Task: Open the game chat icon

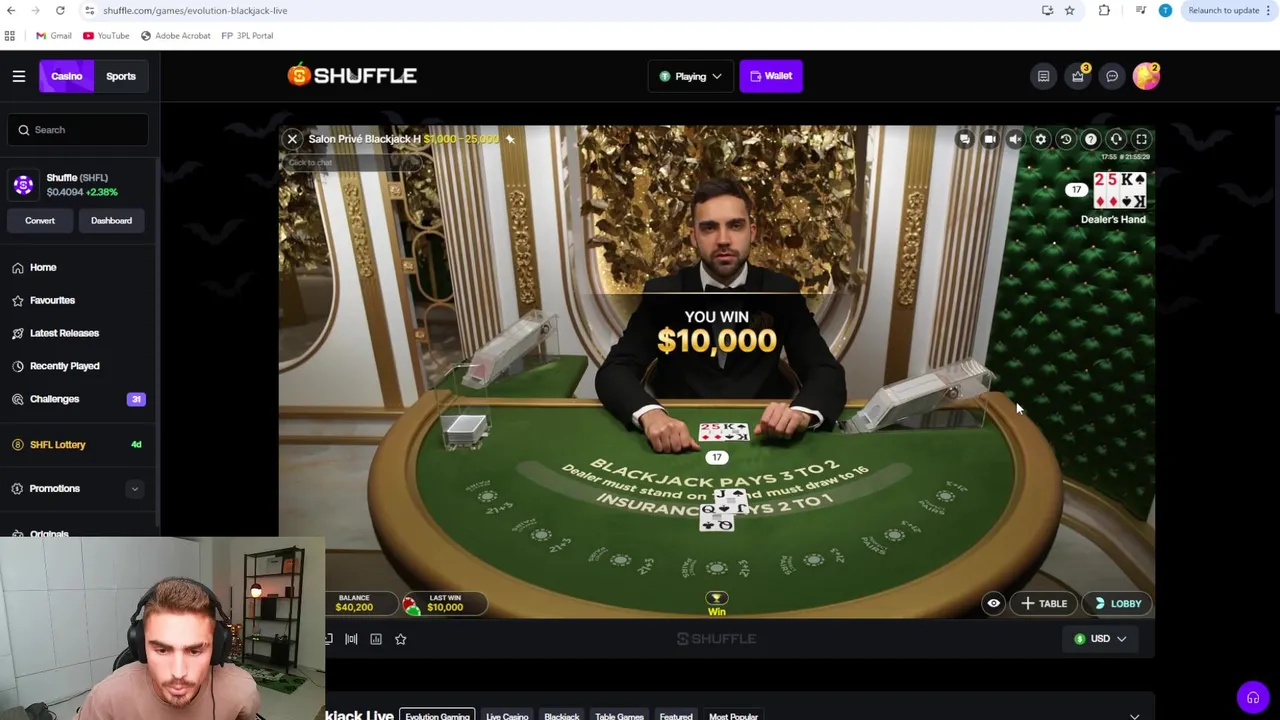Action: pyautogui.click(x=964, y=139)
